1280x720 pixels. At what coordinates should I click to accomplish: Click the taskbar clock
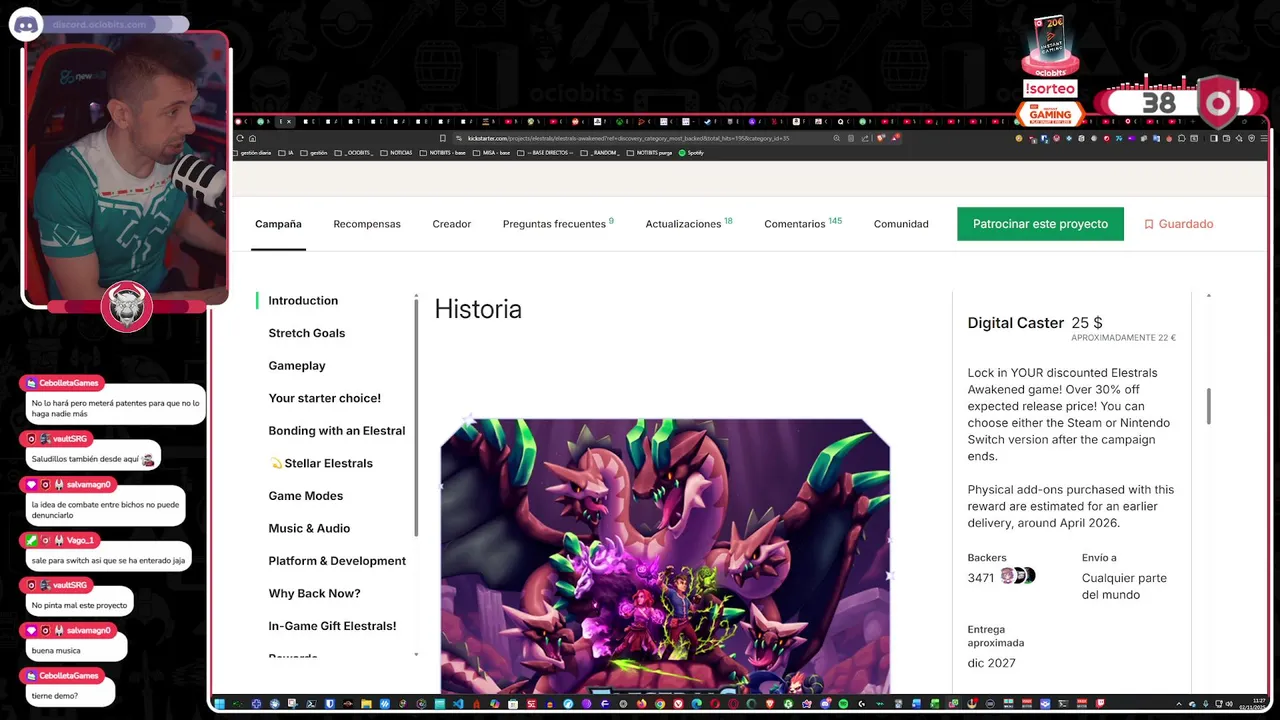[x=1254, y=703]
